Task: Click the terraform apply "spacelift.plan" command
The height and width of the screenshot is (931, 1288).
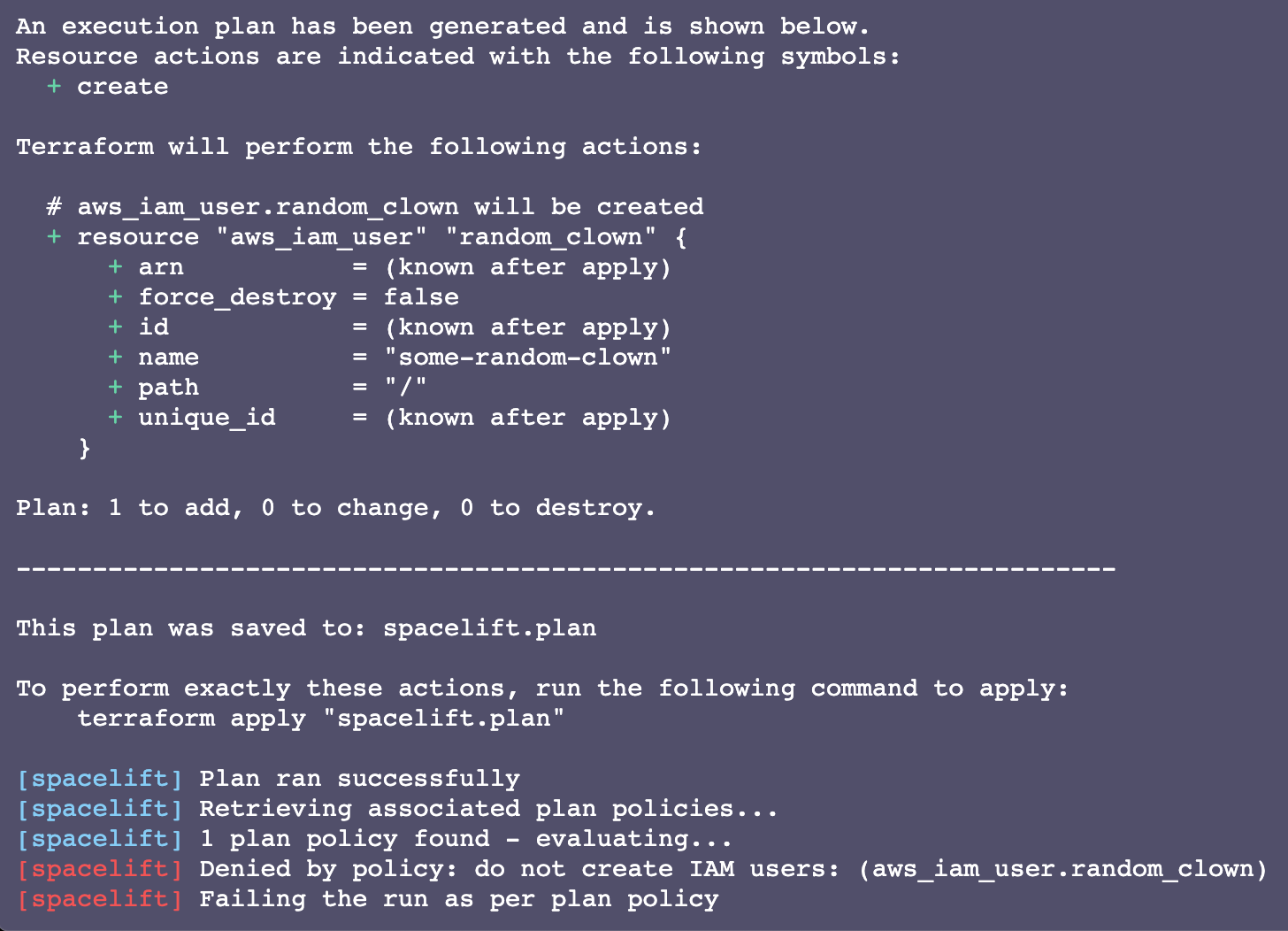Action: tap(320, 719)
